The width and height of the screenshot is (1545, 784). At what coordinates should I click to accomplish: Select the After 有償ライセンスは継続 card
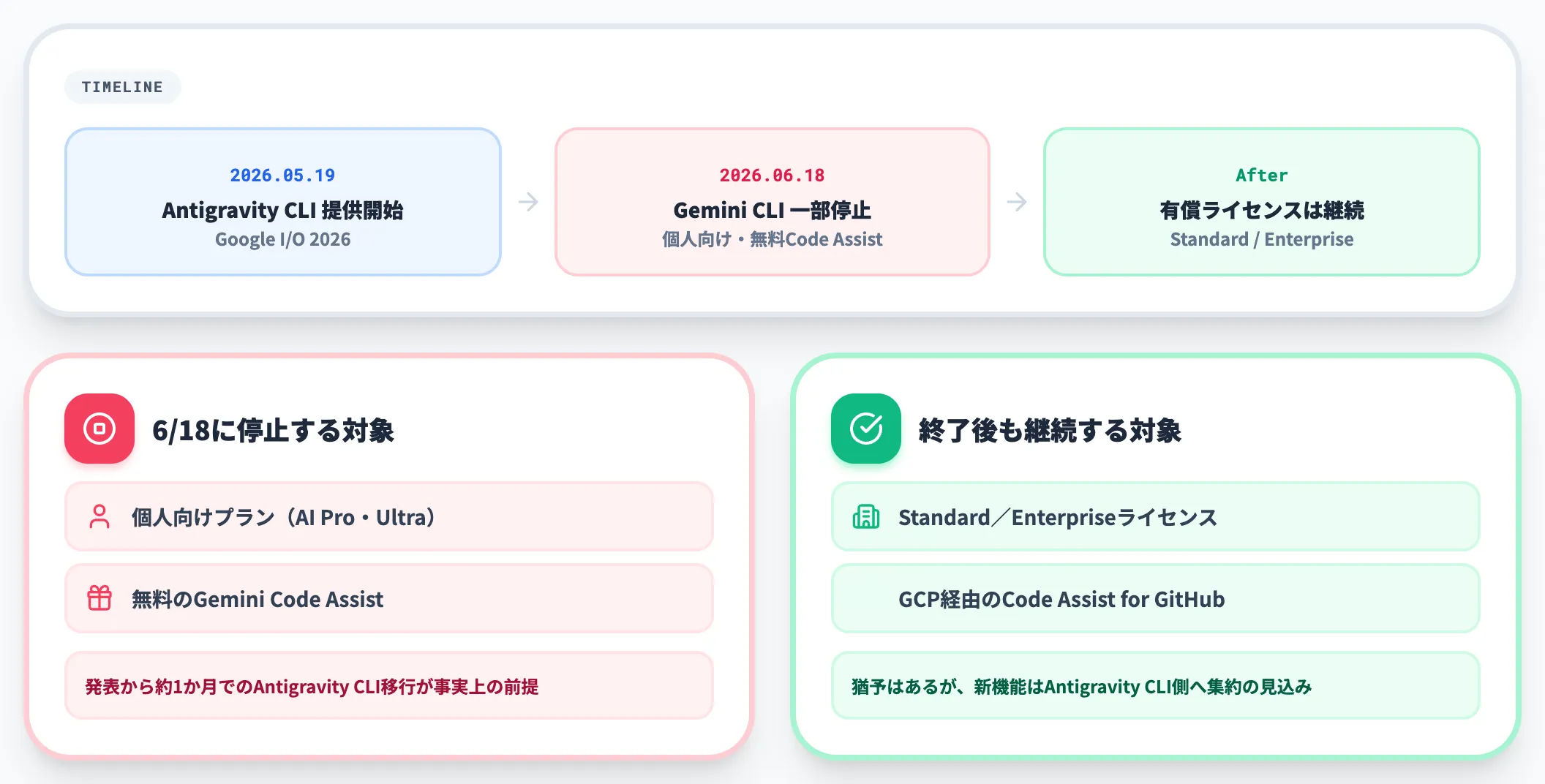click(1262, 202)
